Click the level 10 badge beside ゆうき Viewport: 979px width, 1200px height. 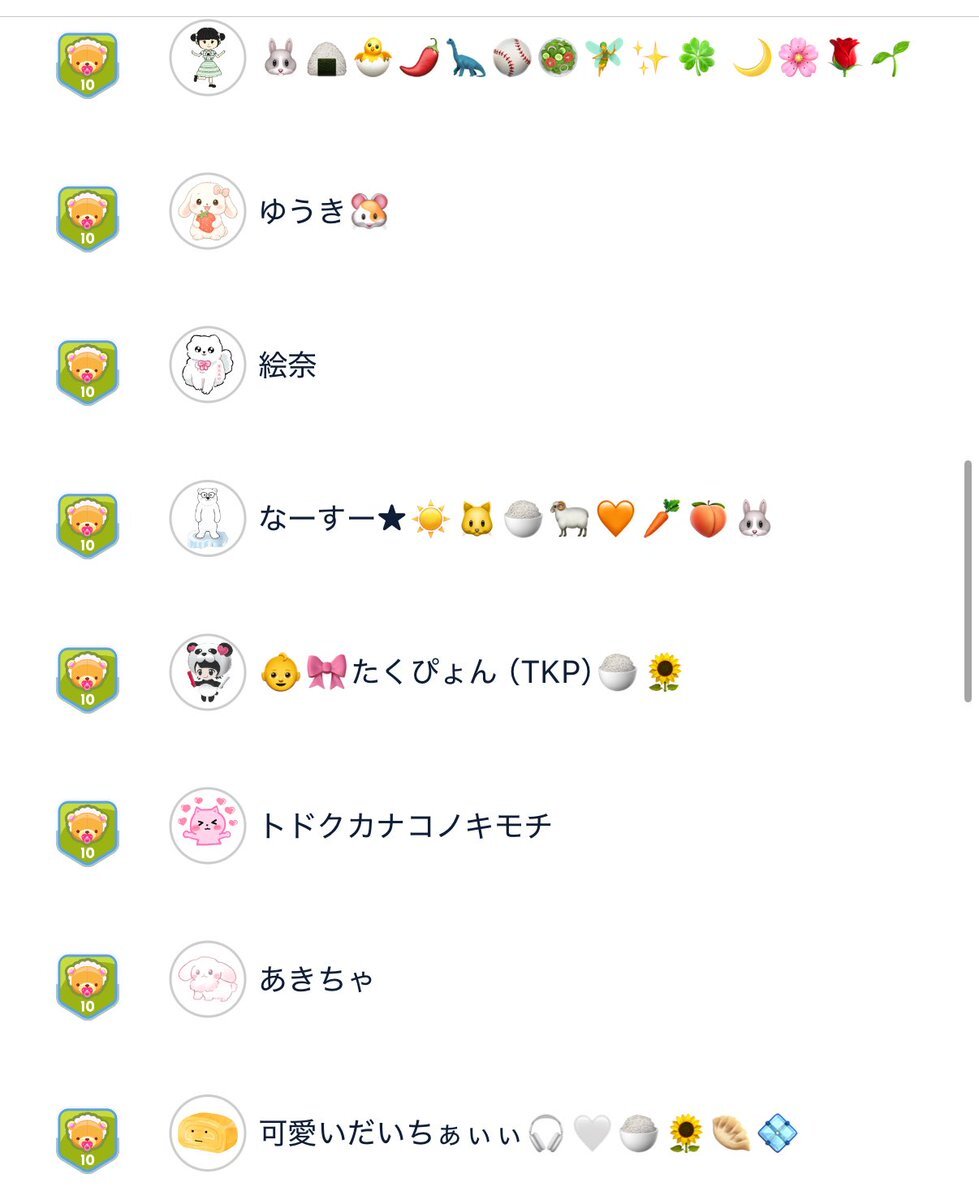(87, 219)
